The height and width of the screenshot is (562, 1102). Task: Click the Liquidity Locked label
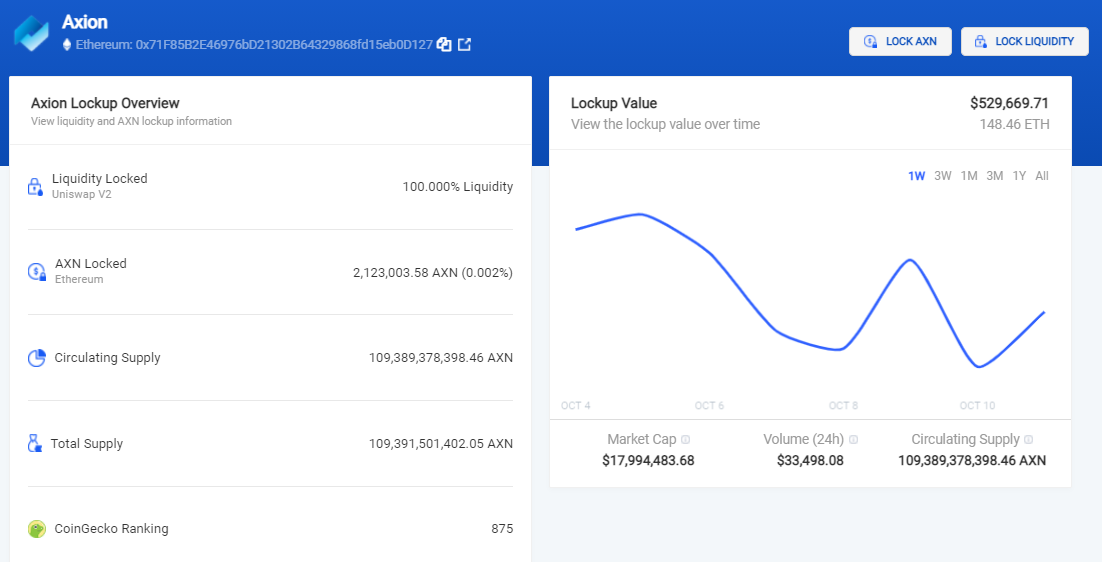[x=100, y=178]
